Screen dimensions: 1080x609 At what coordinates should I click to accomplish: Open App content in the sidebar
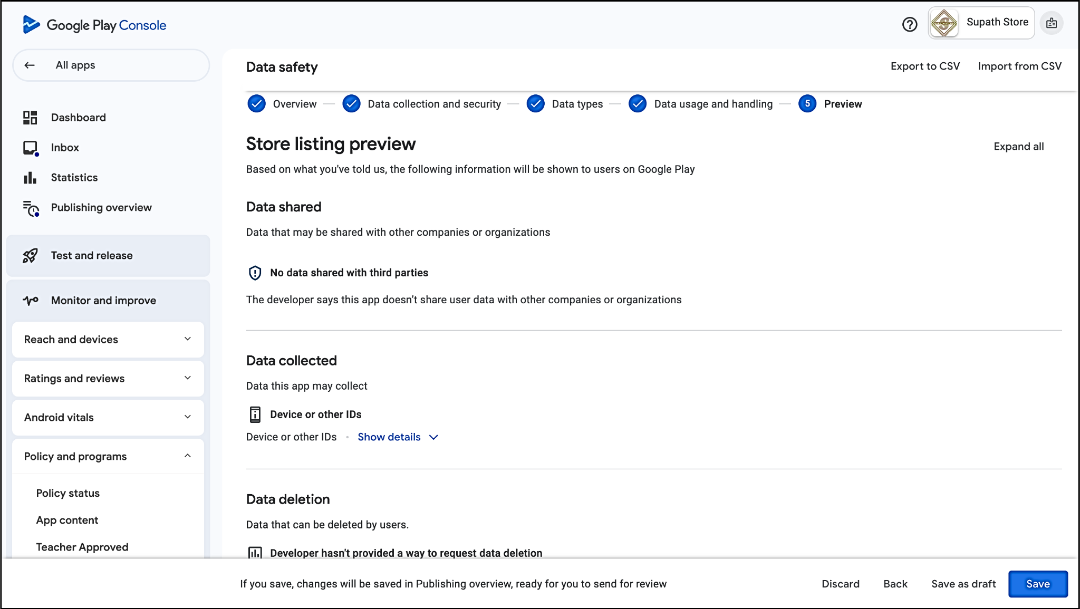67,521
